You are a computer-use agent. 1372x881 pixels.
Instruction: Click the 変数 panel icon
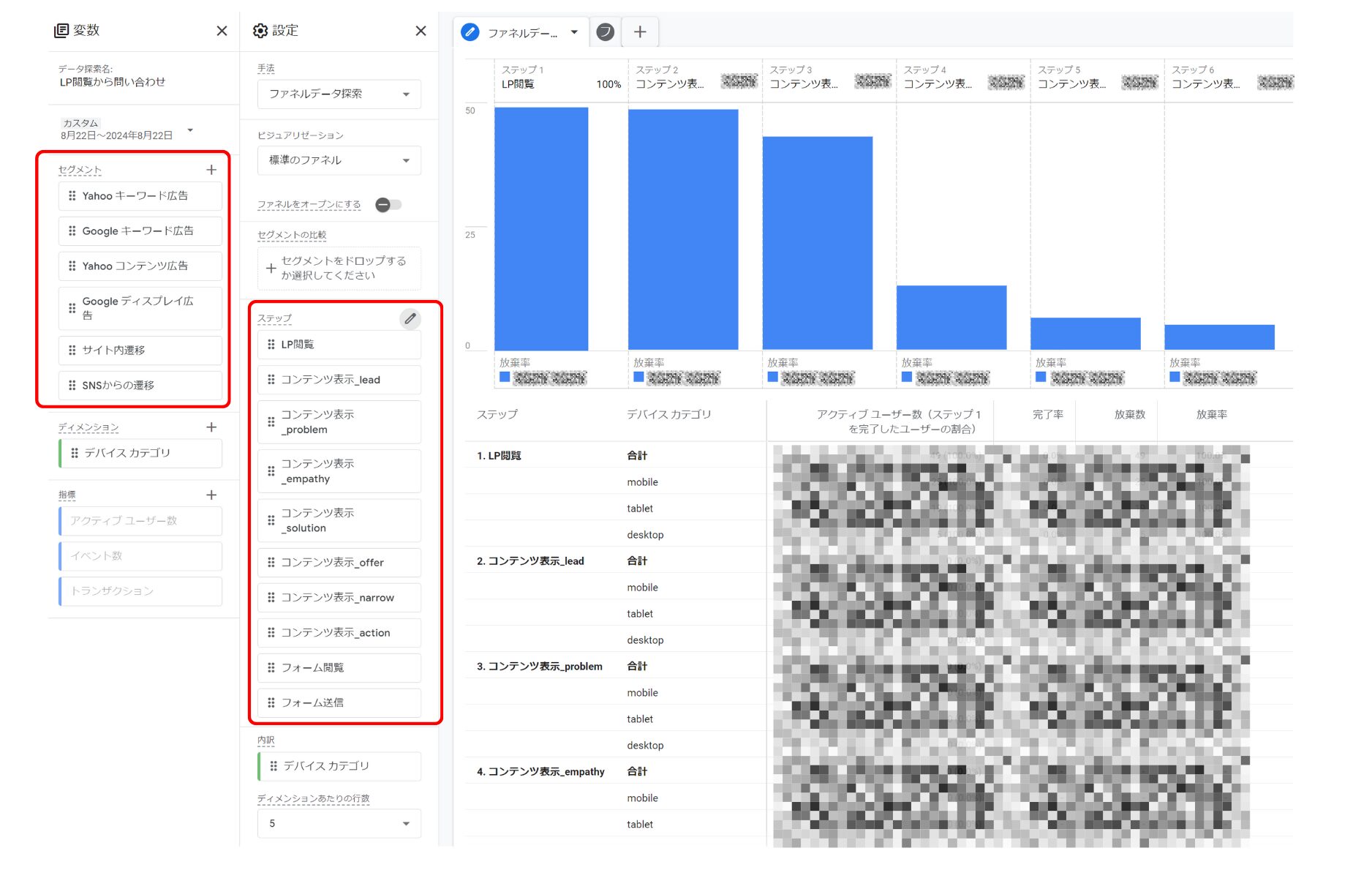[61, 31]
